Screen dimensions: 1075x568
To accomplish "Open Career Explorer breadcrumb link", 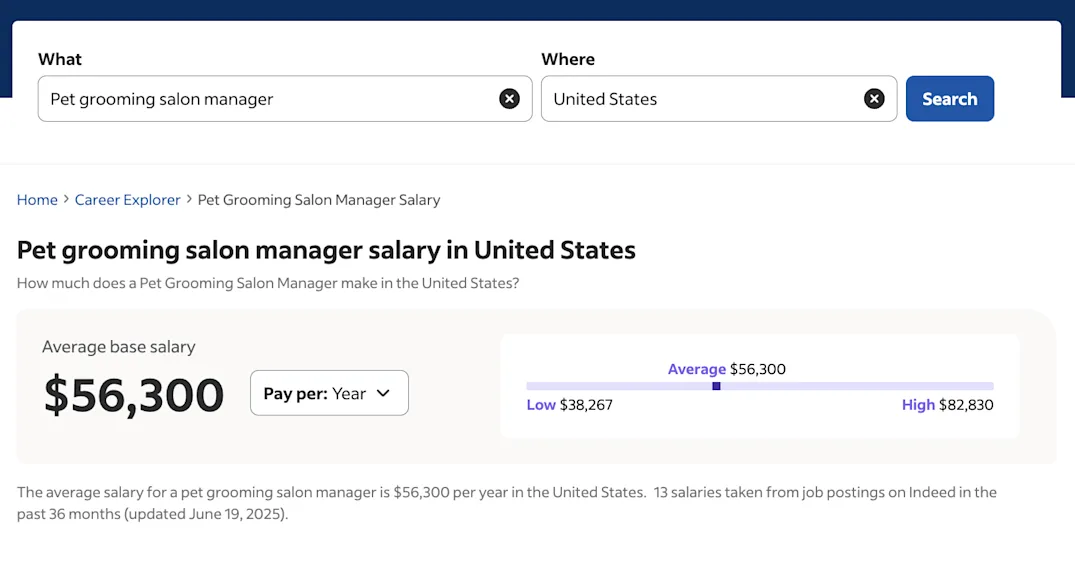I will click(x=128, y=200).
